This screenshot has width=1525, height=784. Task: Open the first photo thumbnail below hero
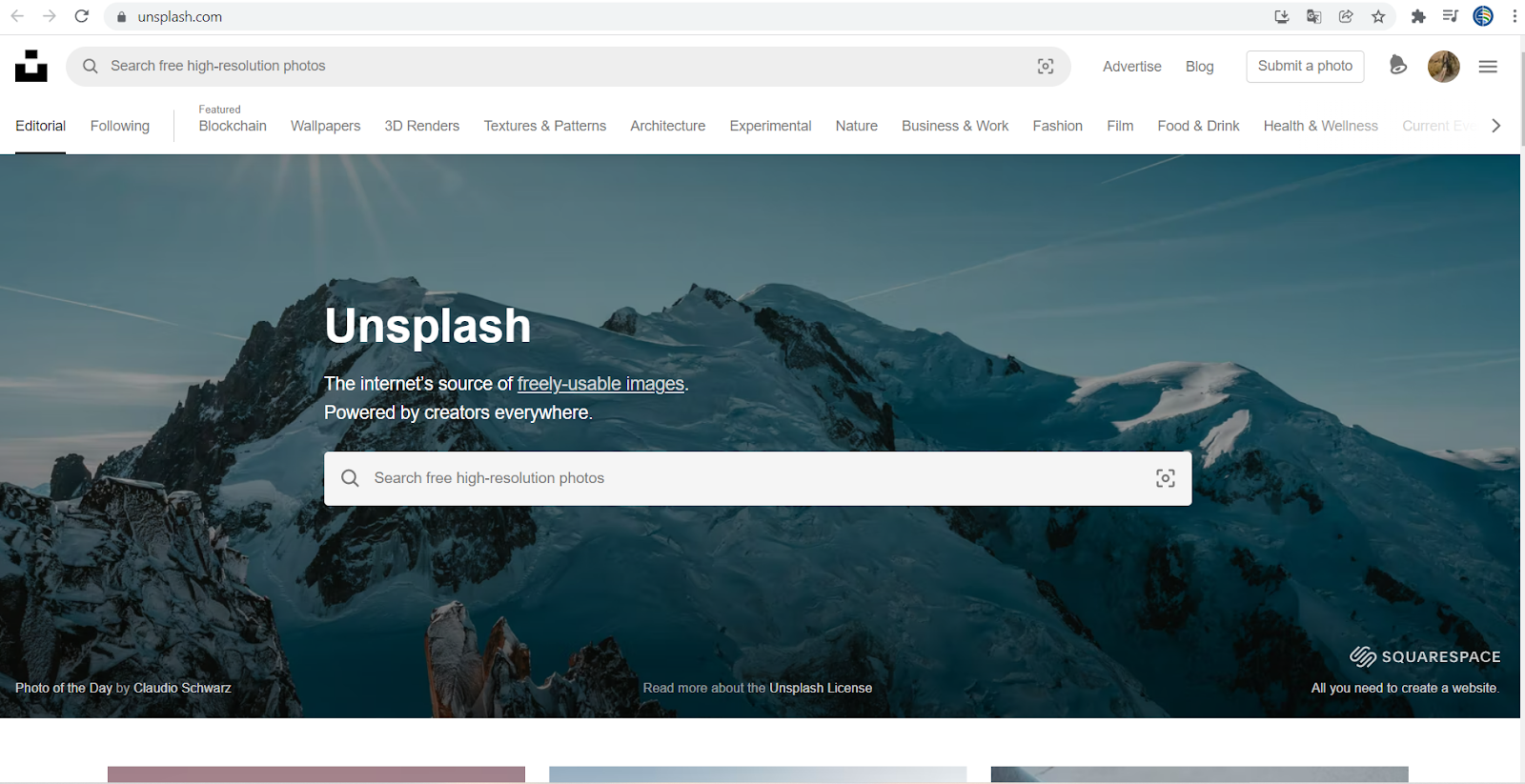[316, 775]
